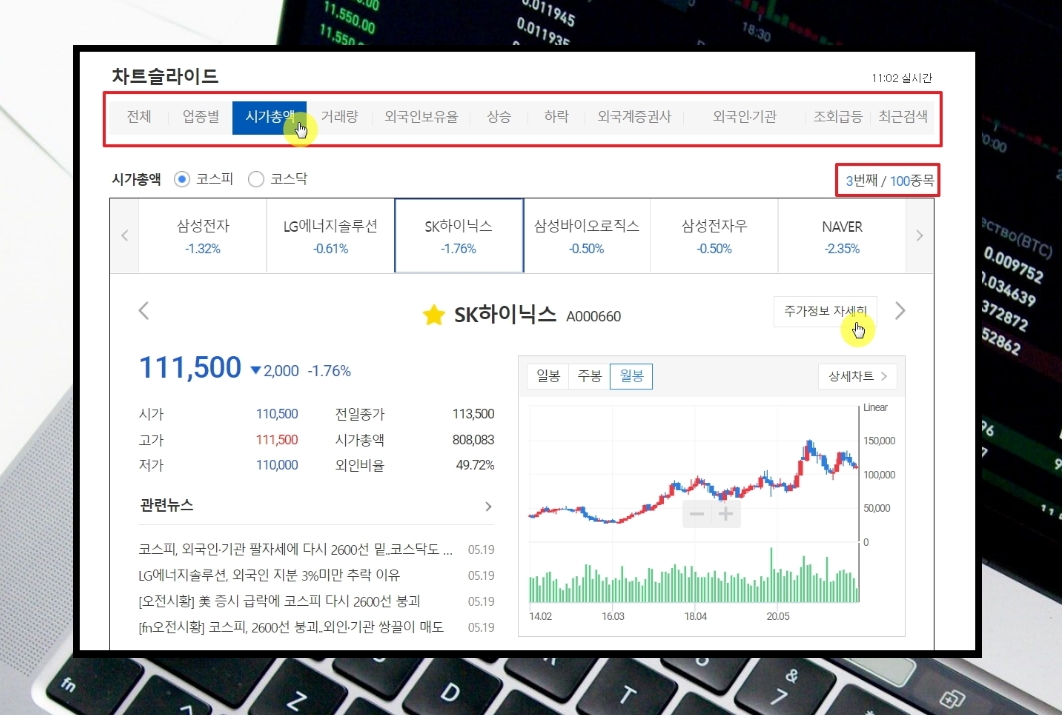The width and height of the screenshot is (1062, 715).
Task: Expand 관련뉴스 with the chevron
Action: [x=488, y=506]
